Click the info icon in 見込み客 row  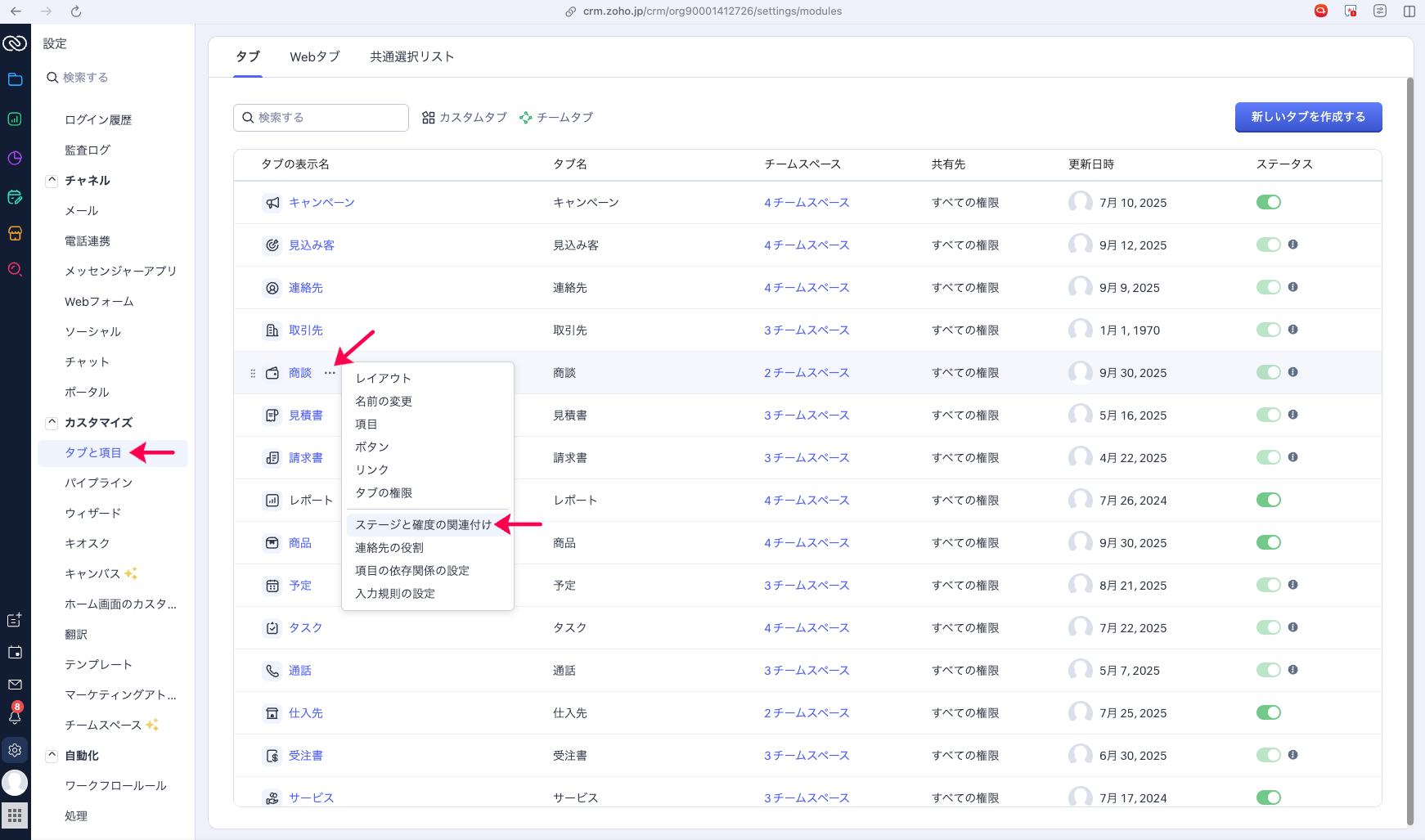(x=1292, y=245)
